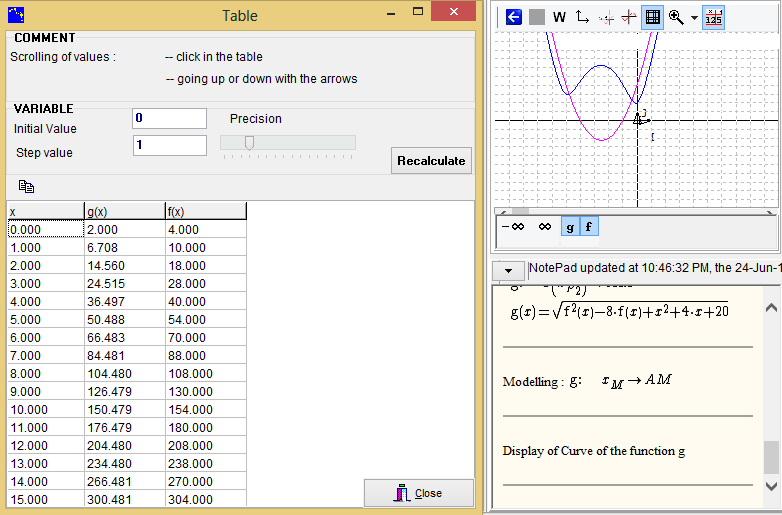This screenshot has width=782, height=515.
Task: Click the g(x) column header
Action: [125, 211]
